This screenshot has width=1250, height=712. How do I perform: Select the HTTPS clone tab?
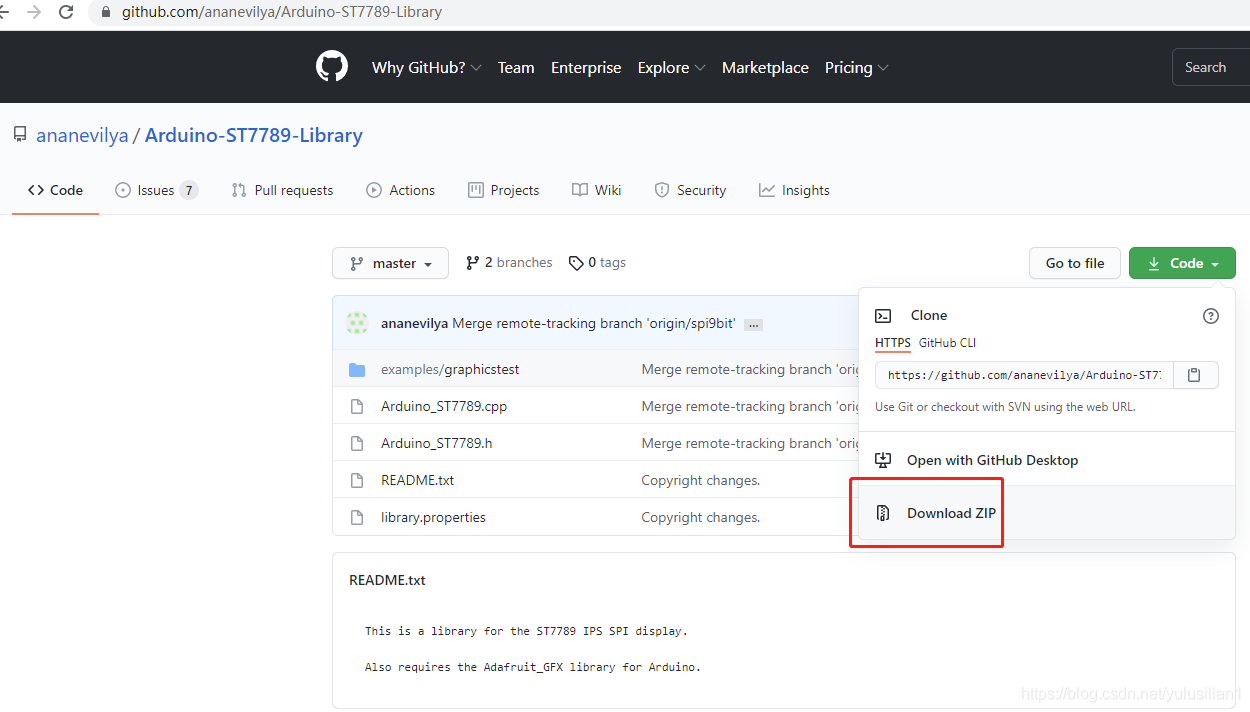coord(893,343)
